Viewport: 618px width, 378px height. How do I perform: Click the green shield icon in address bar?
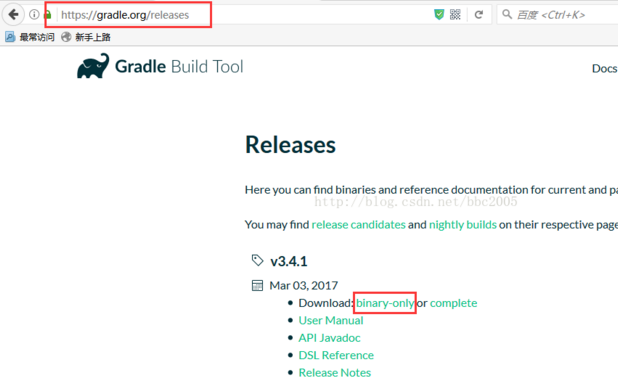point(439,15)
